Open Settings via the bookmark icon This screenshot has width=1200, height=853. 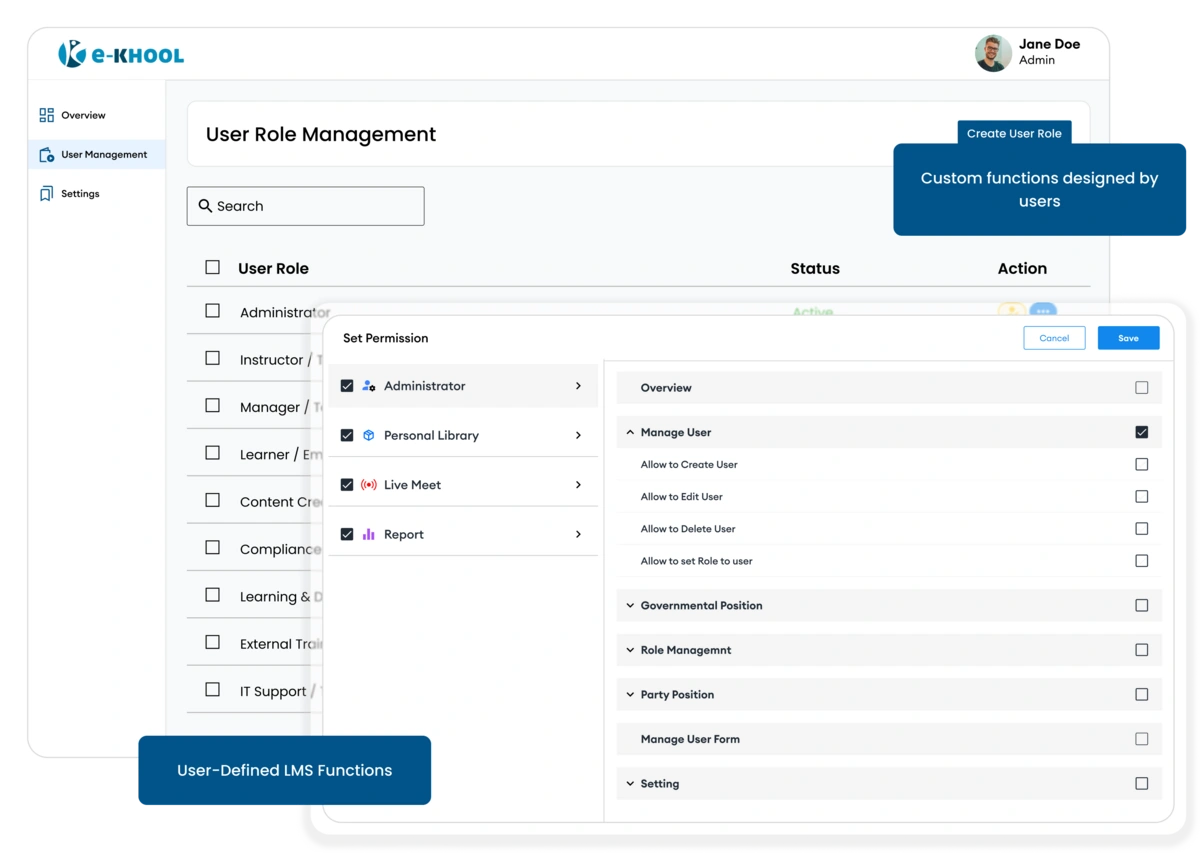pyautogui.click(x=46, y=193)
